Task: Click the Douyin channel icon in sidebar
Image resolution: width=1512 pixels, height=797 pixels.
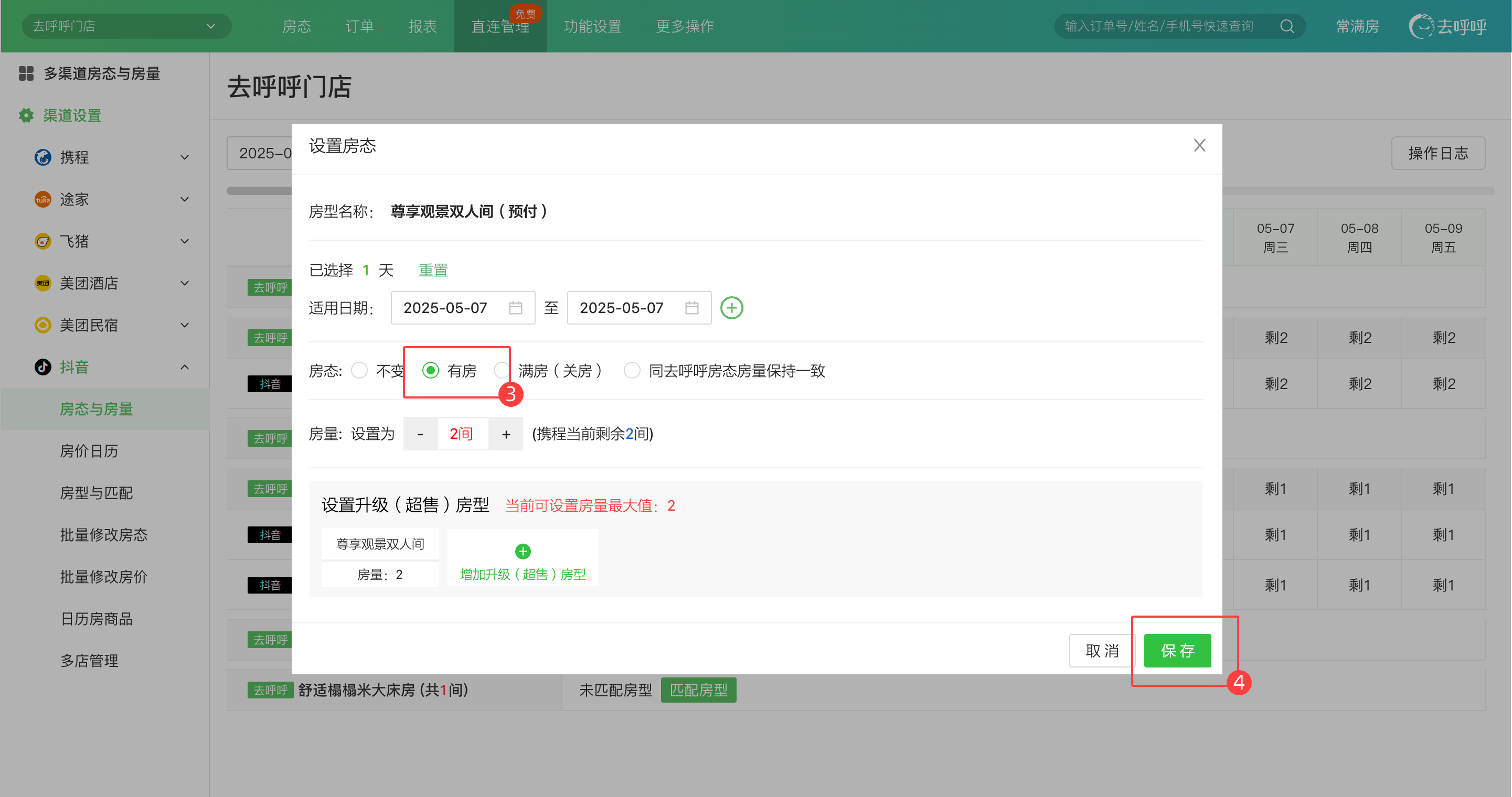Action: pyautogui.click(x=43, y=367)
